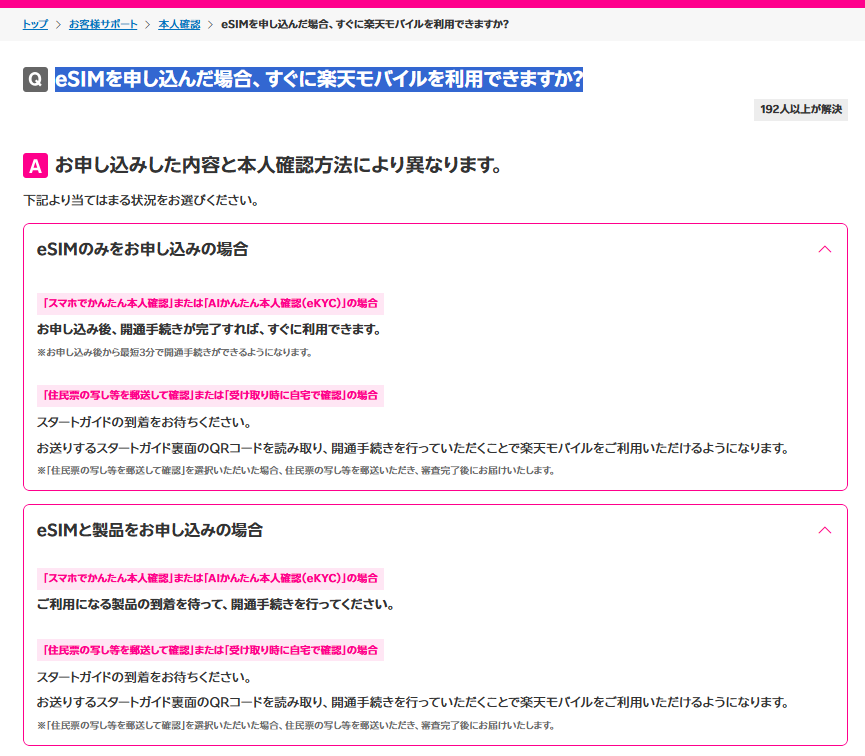The width and height of the screenshot is (865, 756).
Task: Collapse eSIMのみをお申し込みの場合 using its chevron
Action: [x=824, y=249]
